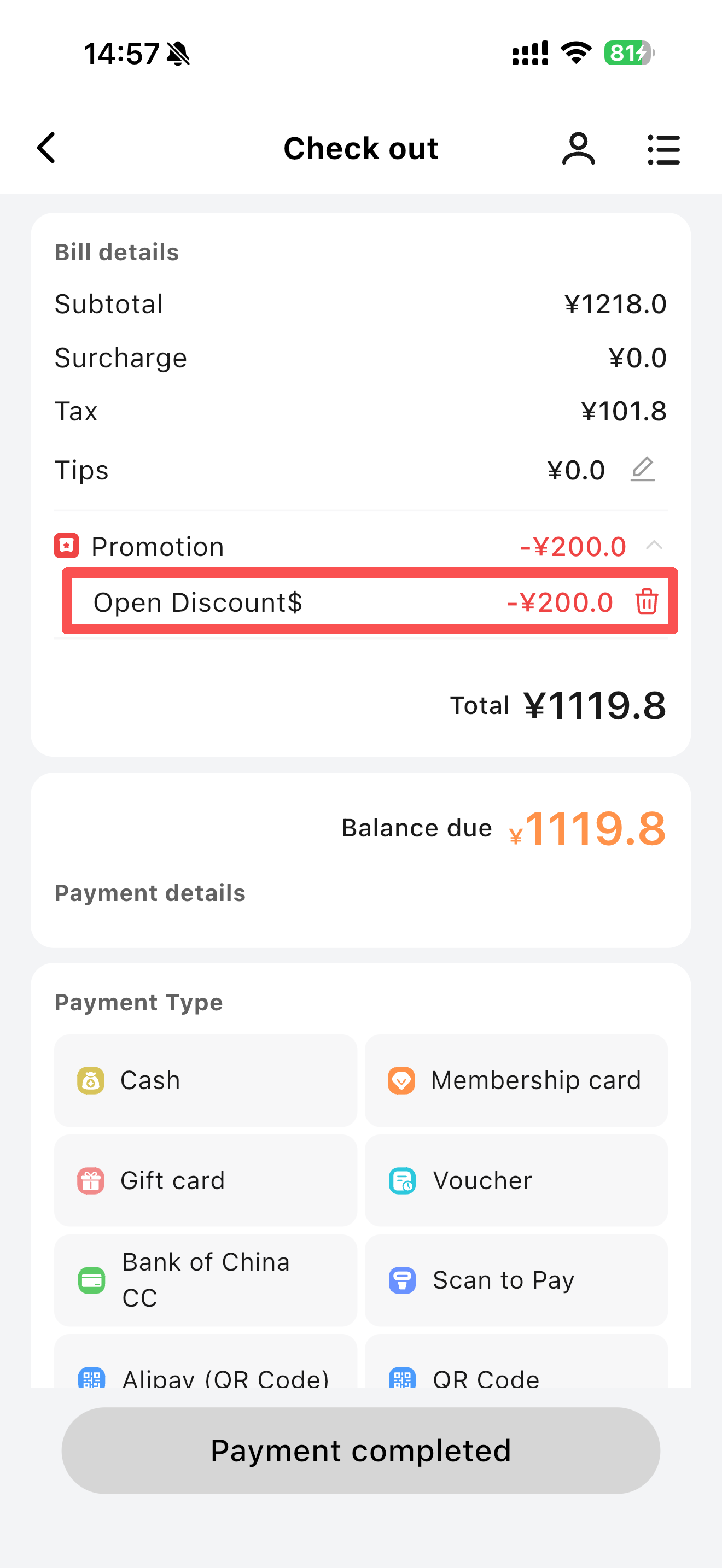Pick Voucher as payment type
Screen dimensions: 722x1568
click(x=516, y=1180)
